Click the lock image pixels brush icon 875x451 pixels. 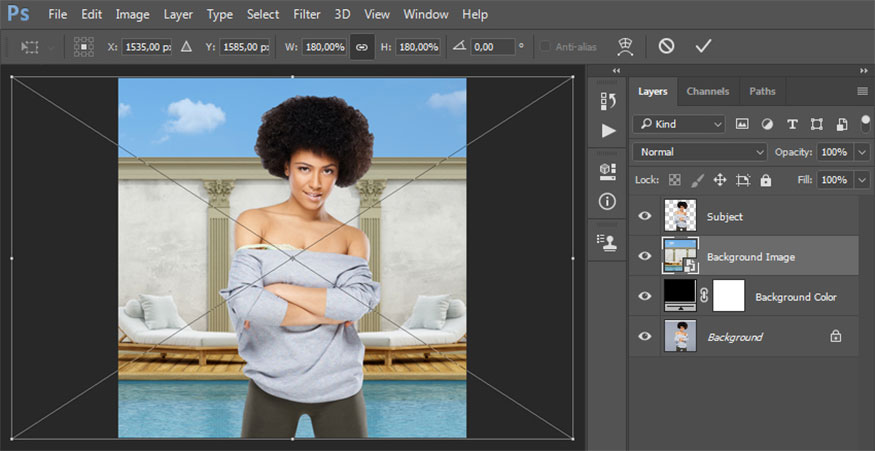697,180
